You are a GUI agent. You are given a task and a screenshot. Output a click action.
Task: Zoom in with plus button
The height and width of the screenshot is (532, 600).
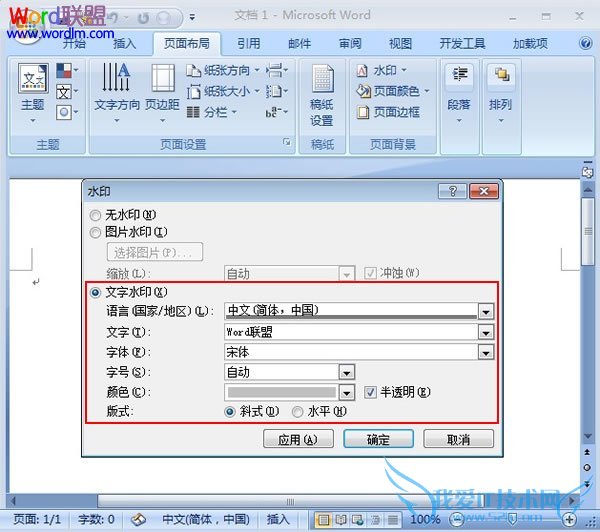point(569,519)
